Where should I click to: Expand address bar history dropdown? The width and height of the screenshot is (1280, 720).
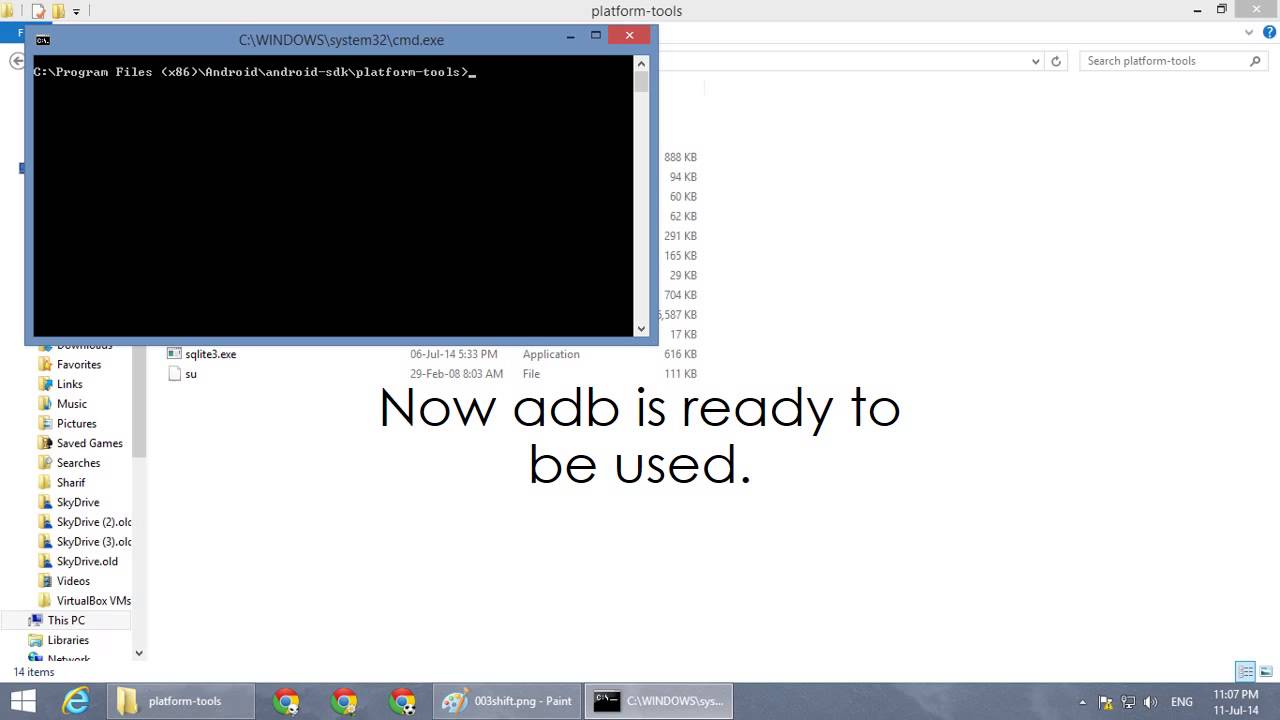pyautogui.click(x=1036, y=61)
